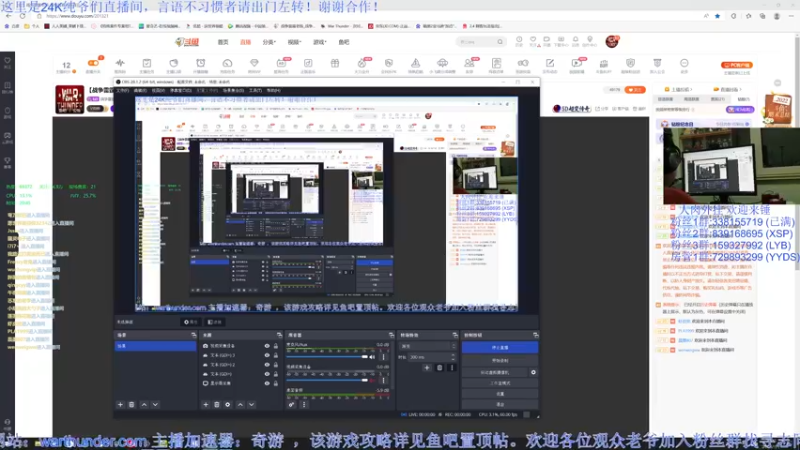Delete selected source with Sources trash icon
This screenshot has width=800, height=450.
pos(217,405)
